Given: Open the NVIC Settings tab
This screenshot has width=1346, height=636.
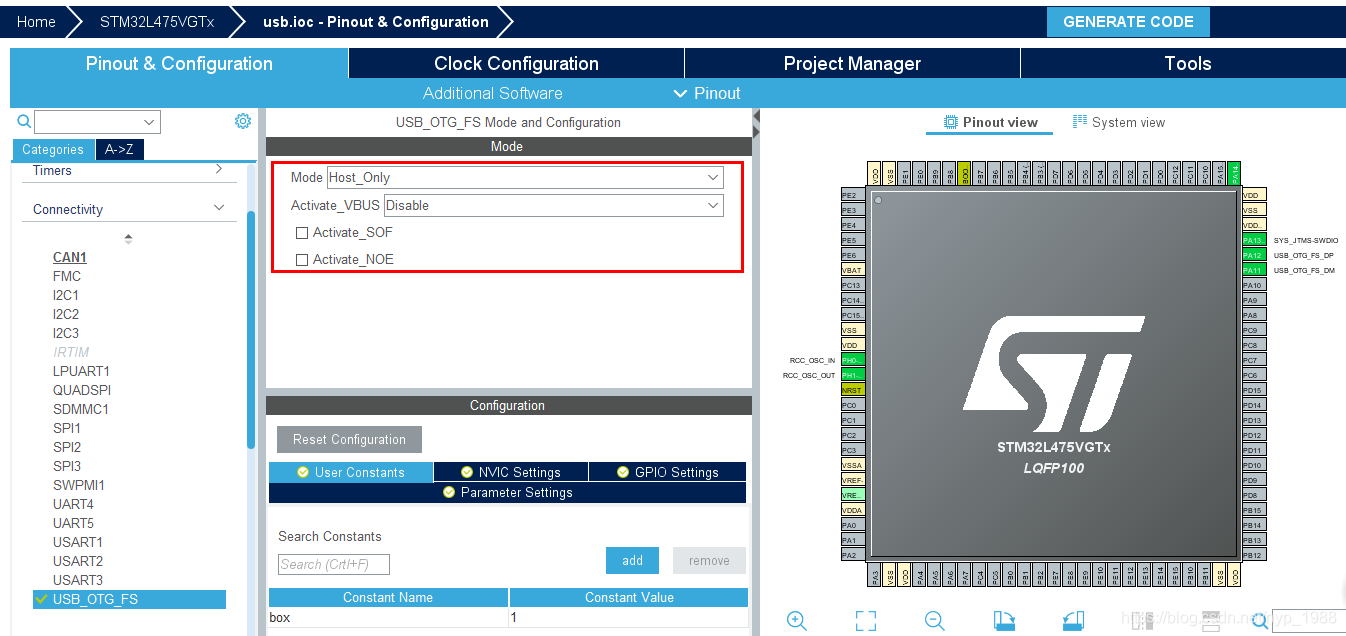Looking at the screenshot, I should point(511,472).
